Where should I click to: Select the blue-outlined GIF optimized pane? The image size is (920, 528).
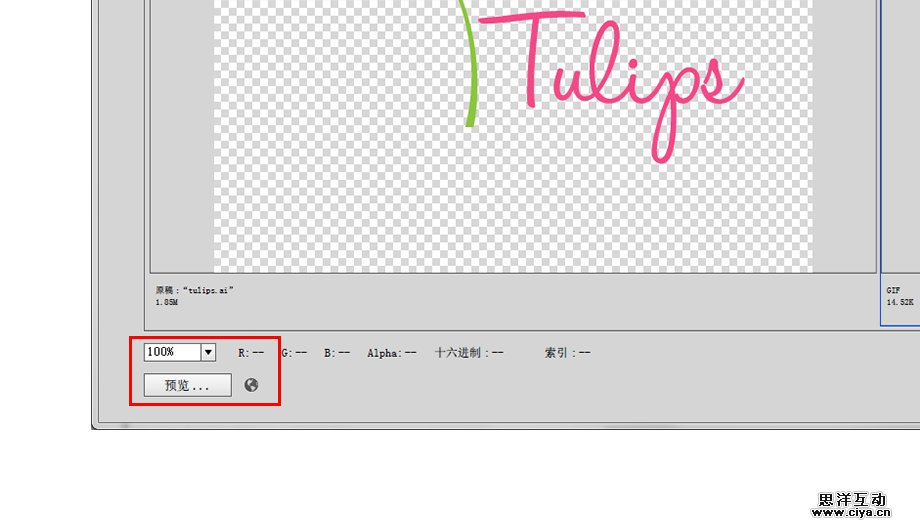pos(900,150)
